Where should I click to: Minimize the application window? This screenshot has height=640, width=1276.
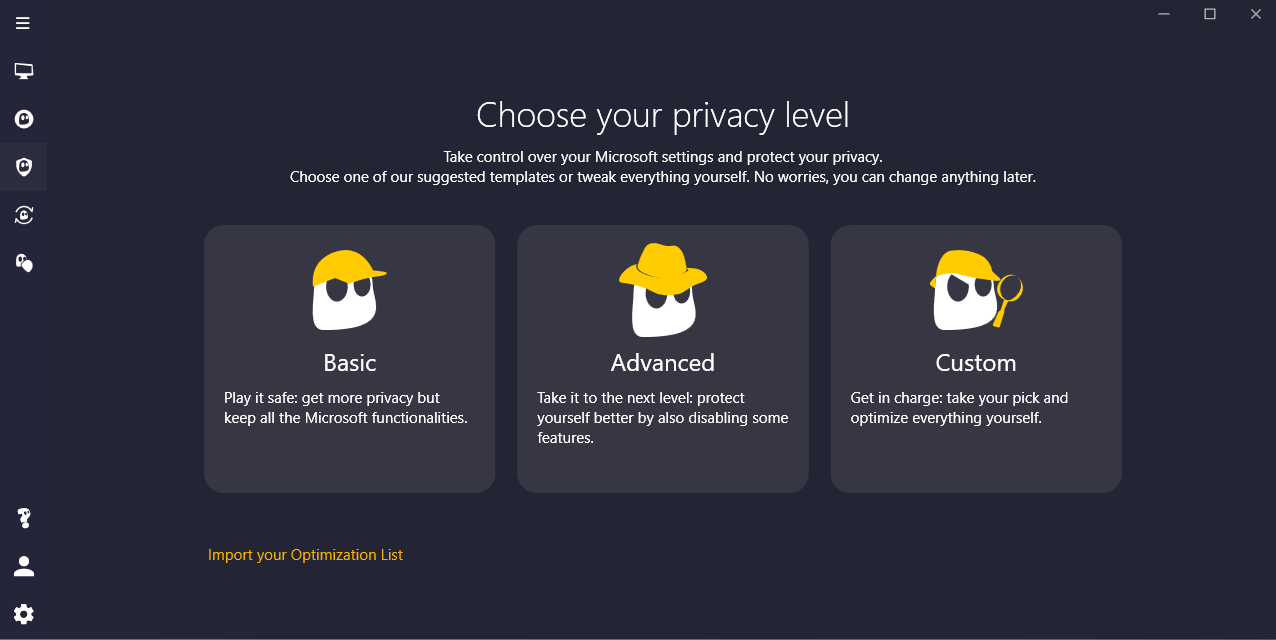[x=1164, y=14]
